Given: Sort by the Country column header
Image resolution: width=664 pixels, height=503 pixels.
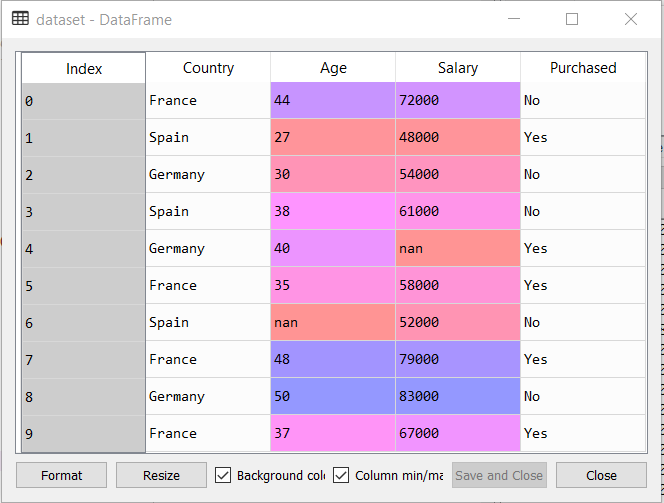Looking at the screenshot, I should tap(208, 68).
